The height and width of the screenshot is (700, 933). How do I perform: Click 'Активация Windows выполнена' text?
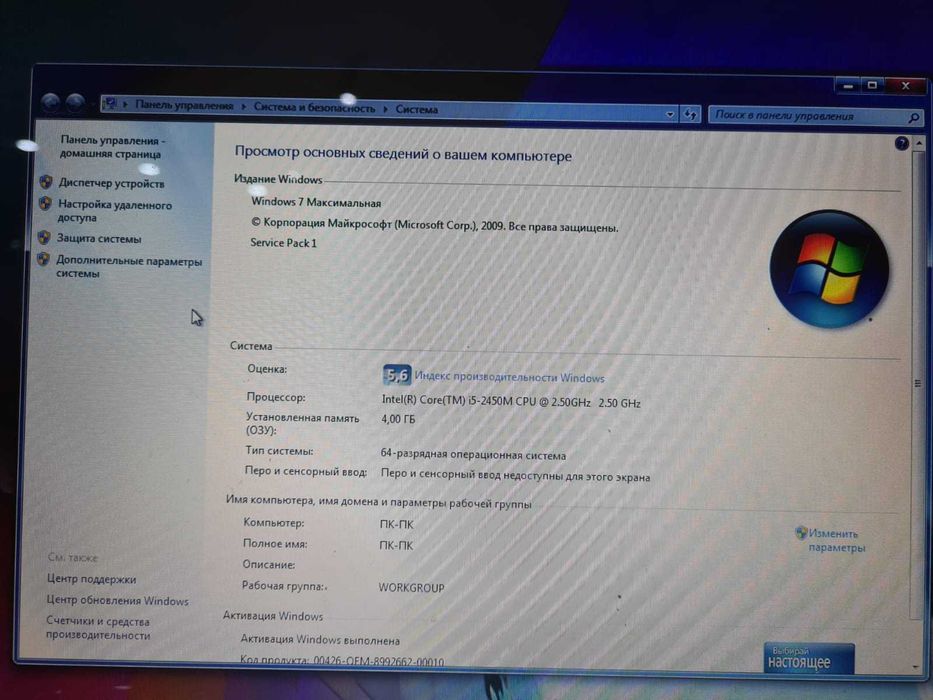click(320, 640)
